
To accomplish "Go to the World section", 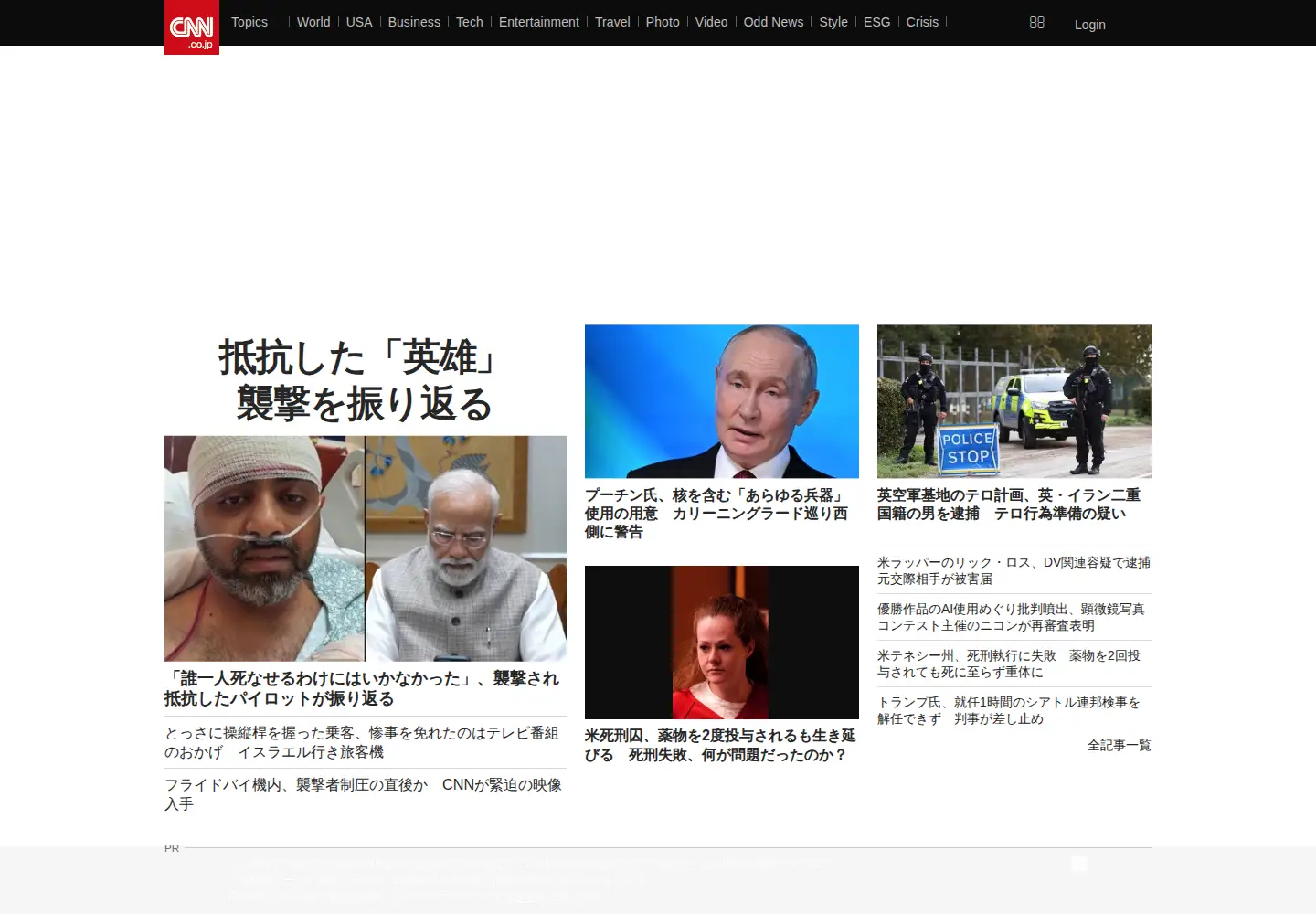I will point(313,22).
